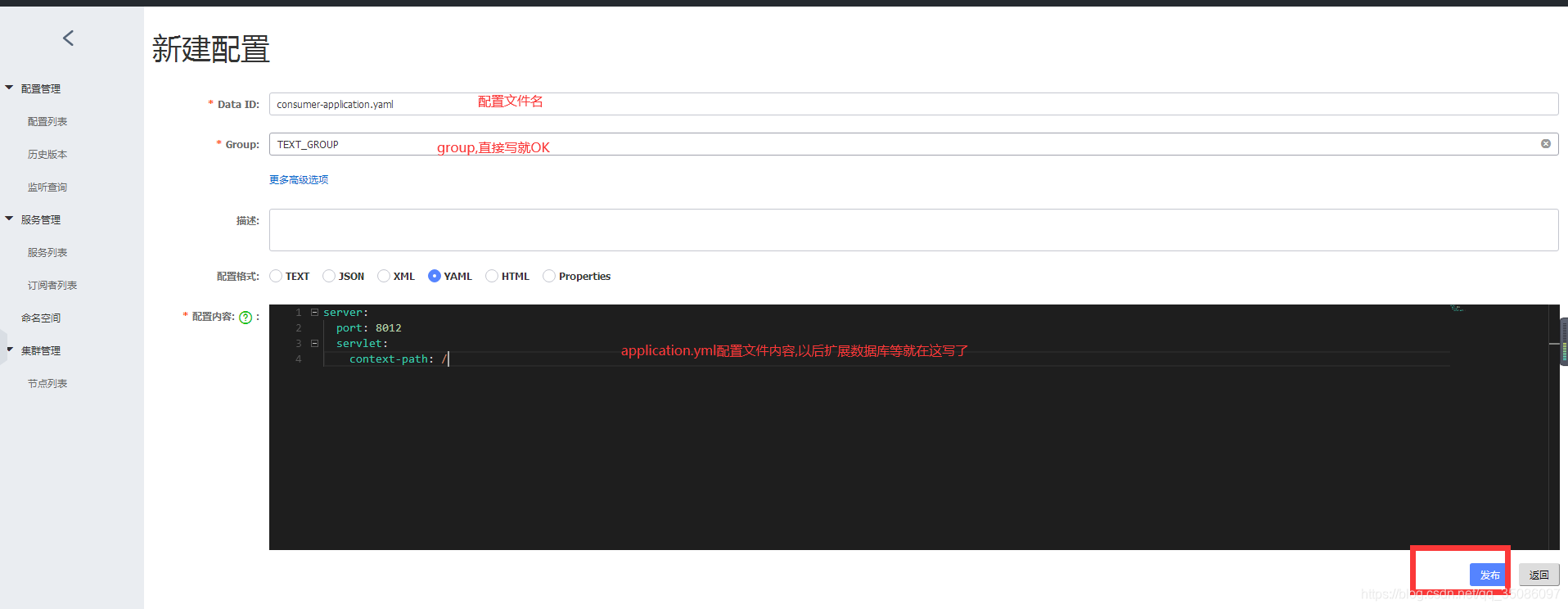Open 配置列表 in the sidebar
The height and width of the screenshot is (609, 1568).
point(47,121)
